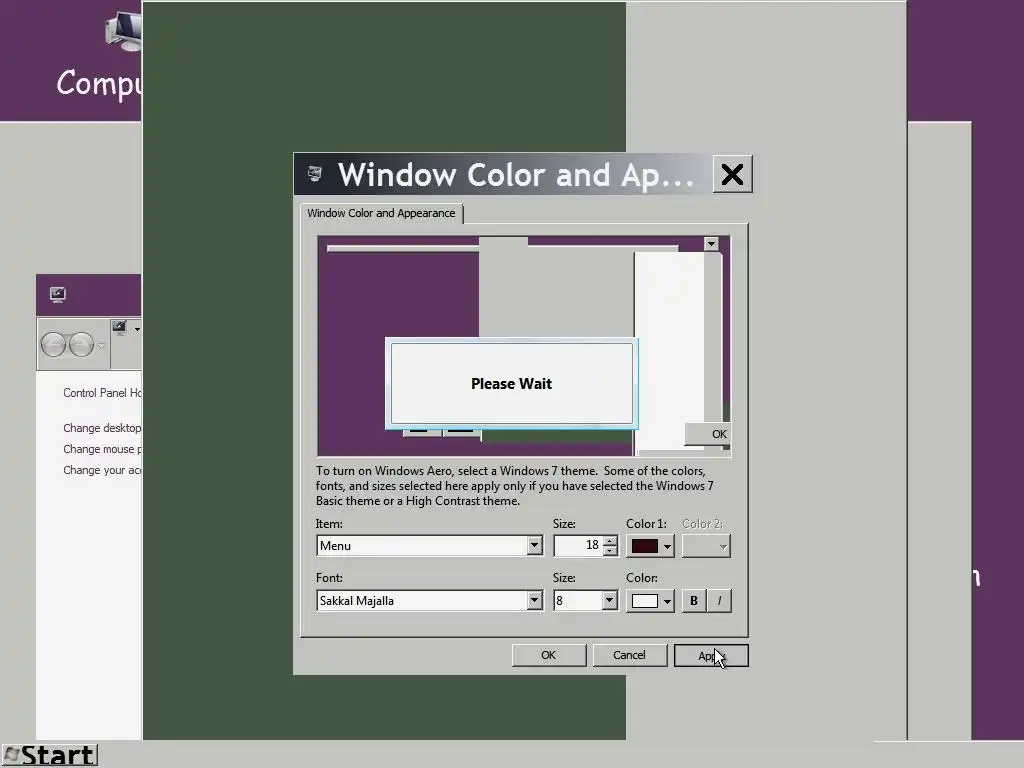Open the disabled Color 2 dropdown
The image size is (1024, 768).
click(706, 546)
